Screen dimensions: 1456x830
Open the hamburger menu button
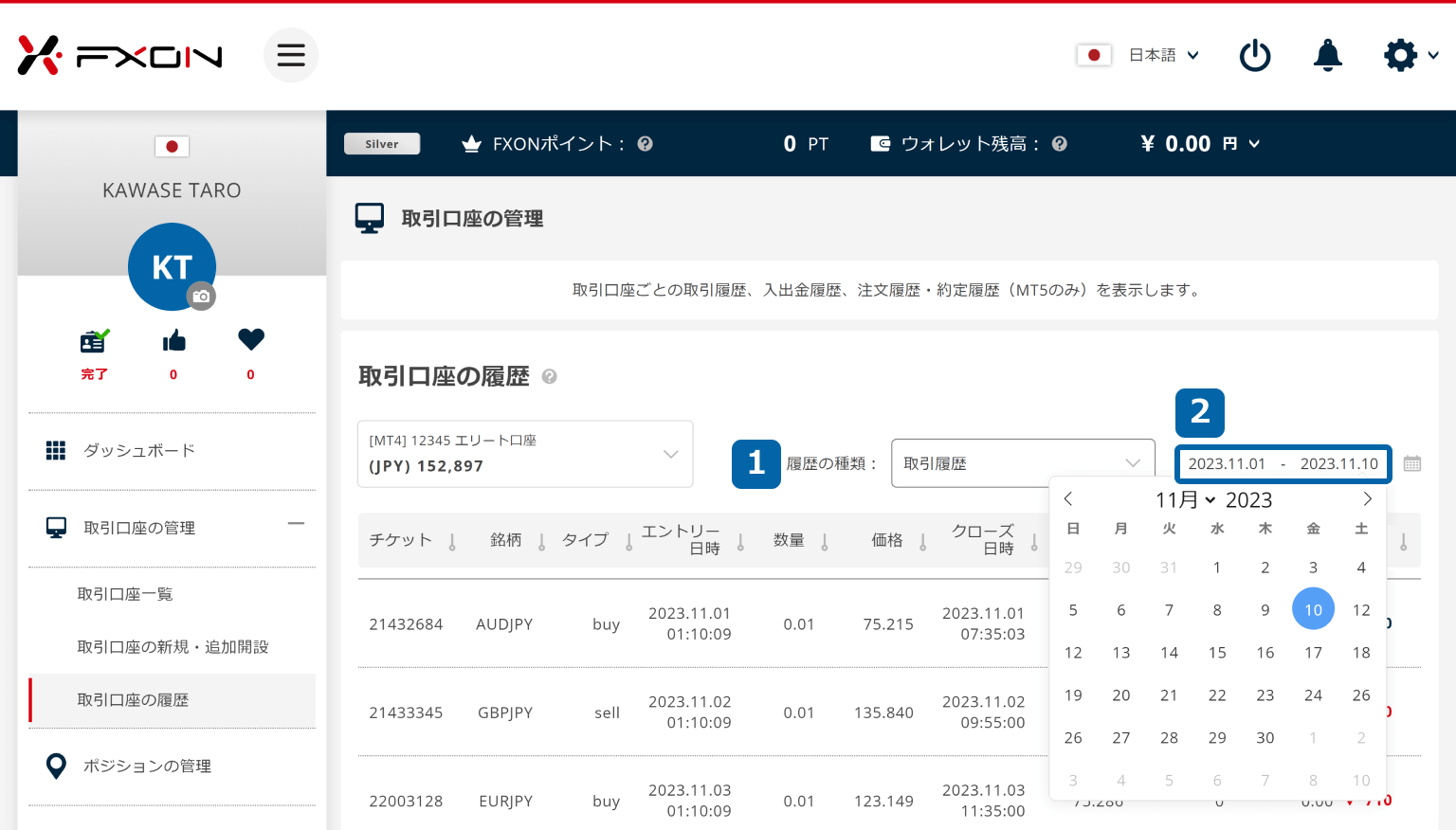point(291,55)
